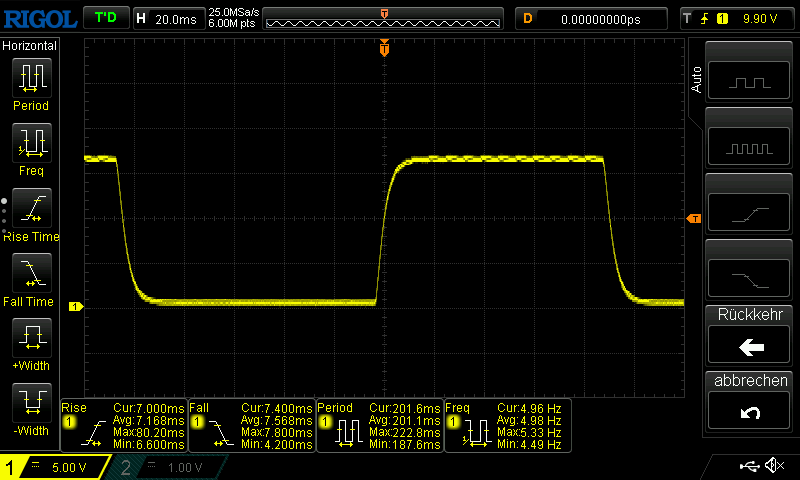Select the Freq measurement icon
The width and height of the screenshot is (800, 480).
pos(30,143)
